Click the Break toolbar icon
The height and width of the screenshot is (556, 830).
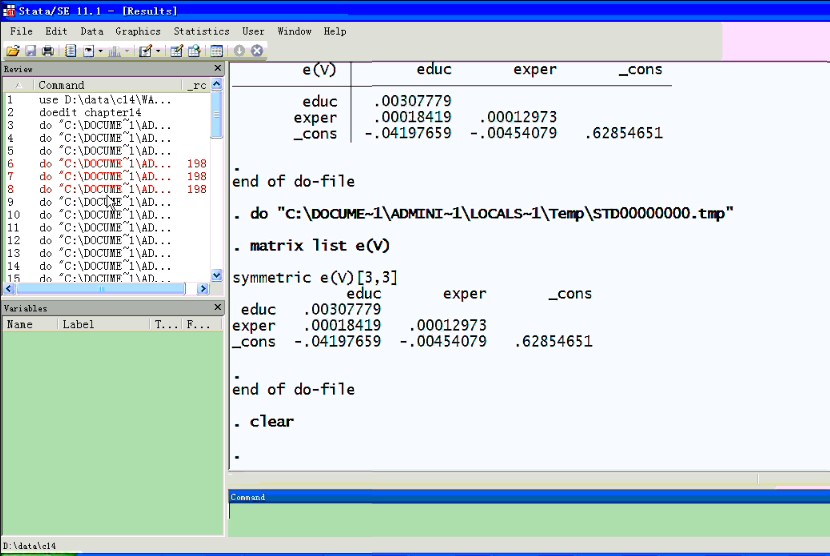257,51
